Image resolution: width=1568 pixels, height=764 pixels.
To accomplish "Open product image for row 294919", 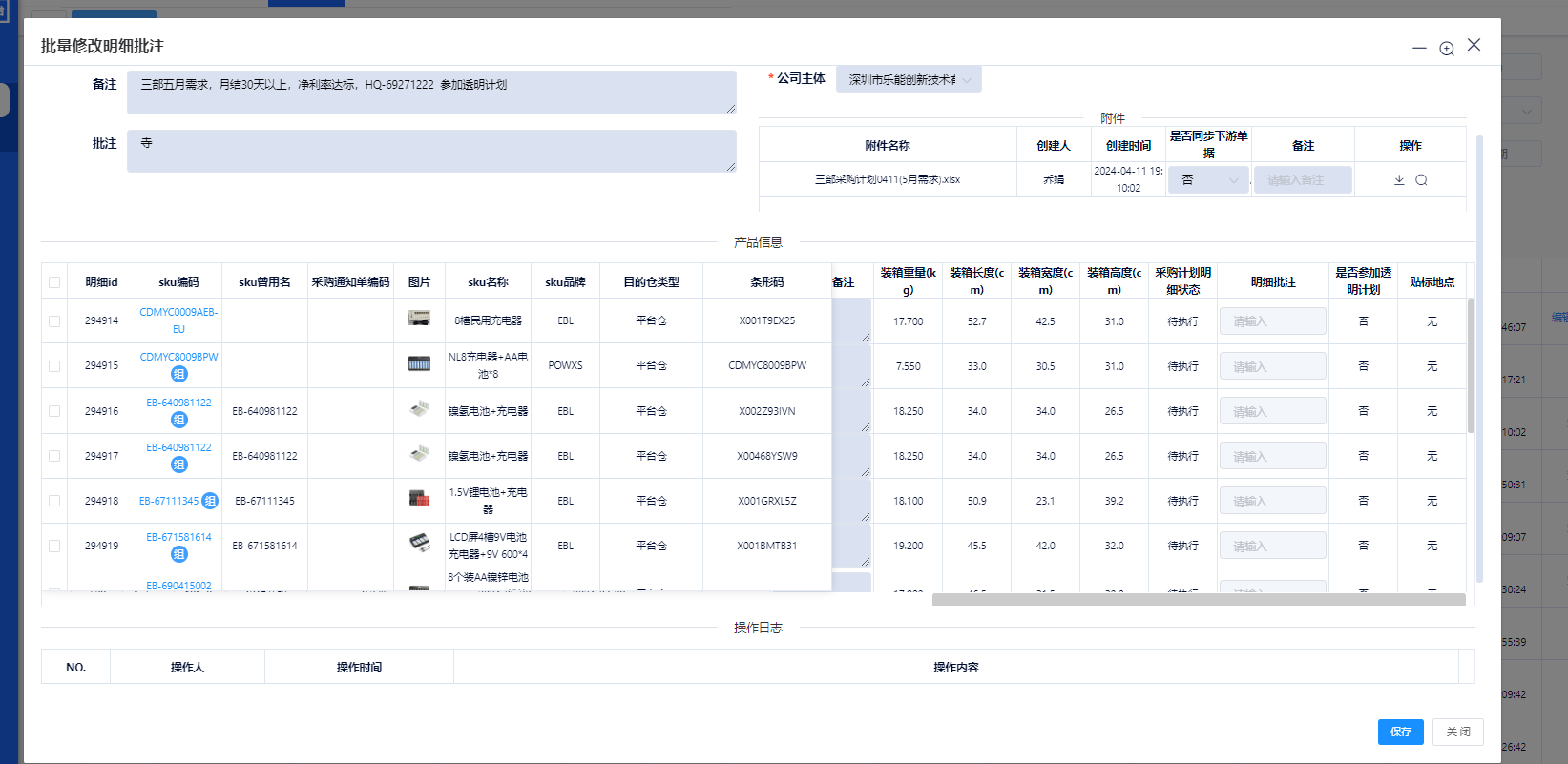I will (419, 543).
